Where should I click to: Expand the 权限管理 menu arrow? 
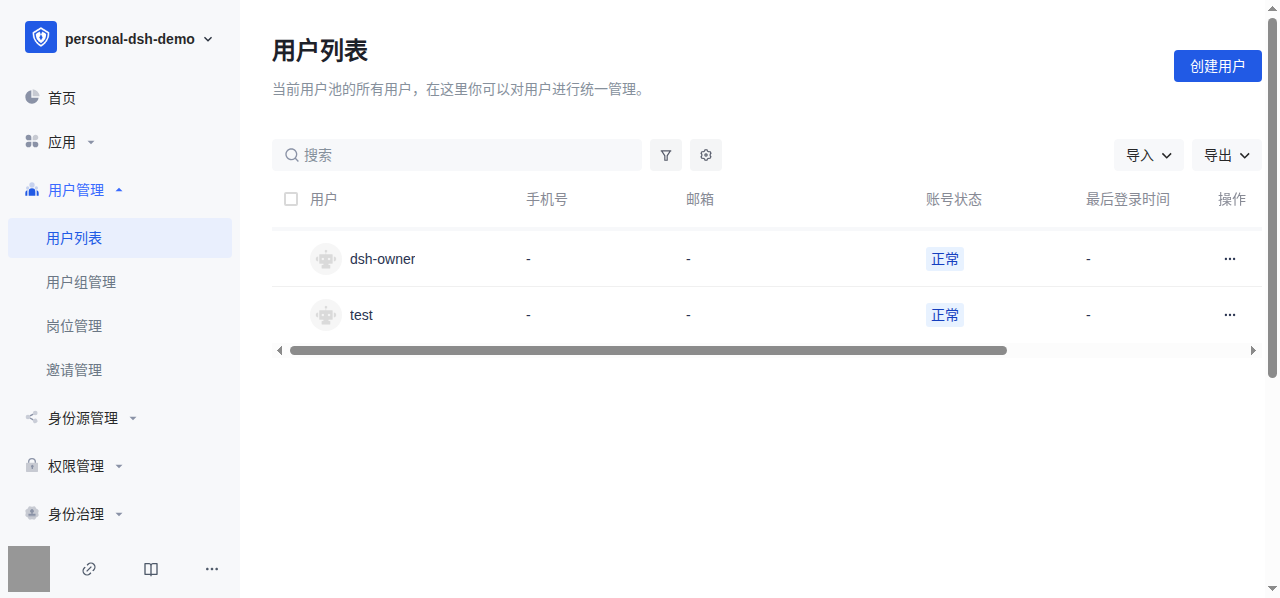click(x=119, y=466)
